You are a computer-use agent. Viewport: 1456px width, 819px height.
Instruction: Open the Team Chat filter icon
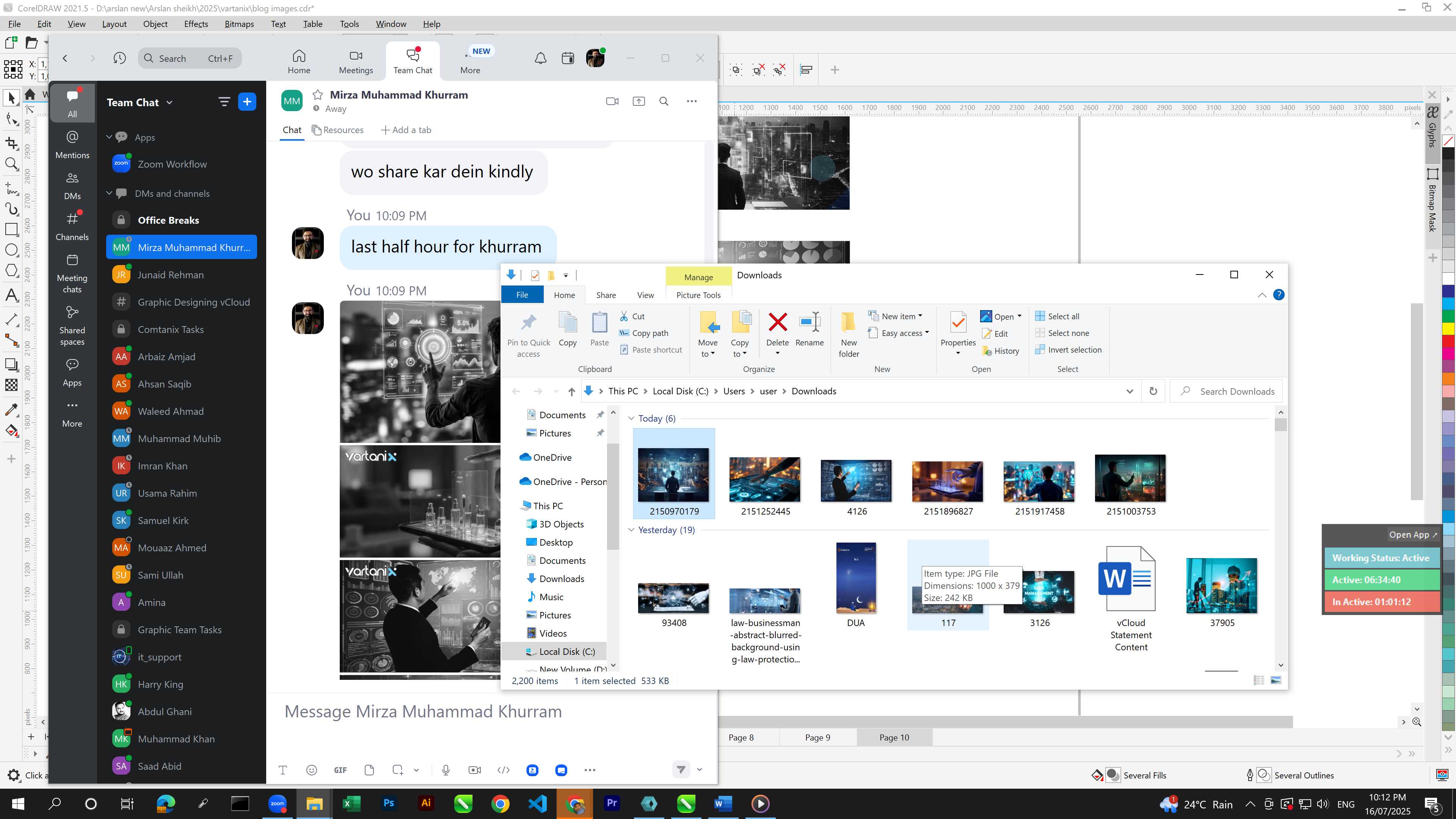click(224, 102)
